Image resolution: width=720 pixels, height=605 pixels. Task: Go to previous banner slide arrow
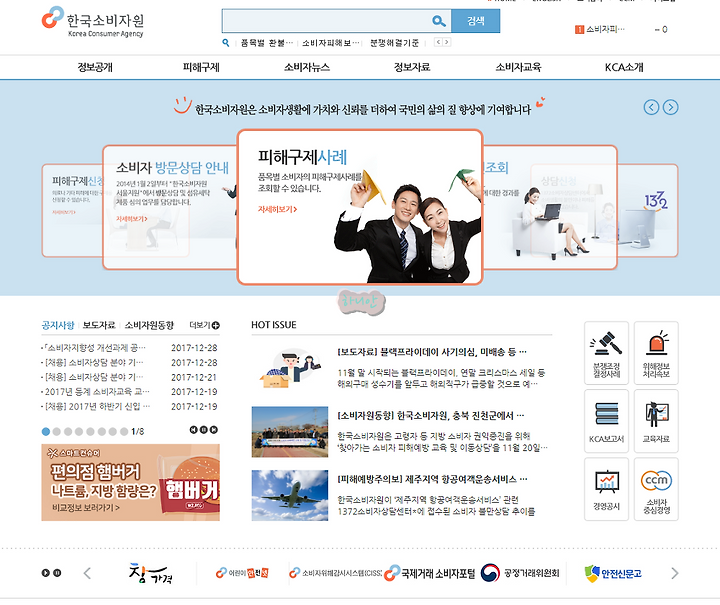point(651,107)
